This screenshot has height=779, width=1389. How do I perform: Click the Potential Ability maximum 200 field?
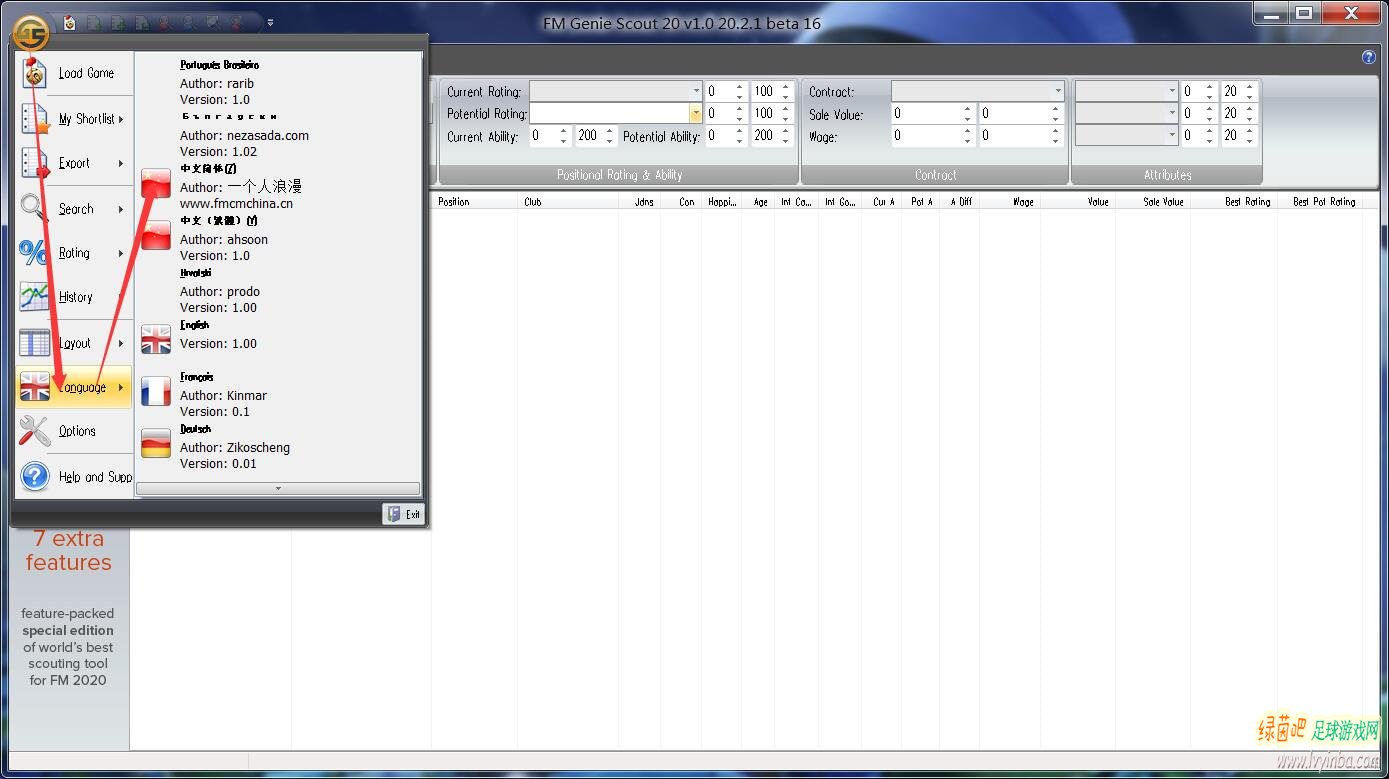pos(765,136)
